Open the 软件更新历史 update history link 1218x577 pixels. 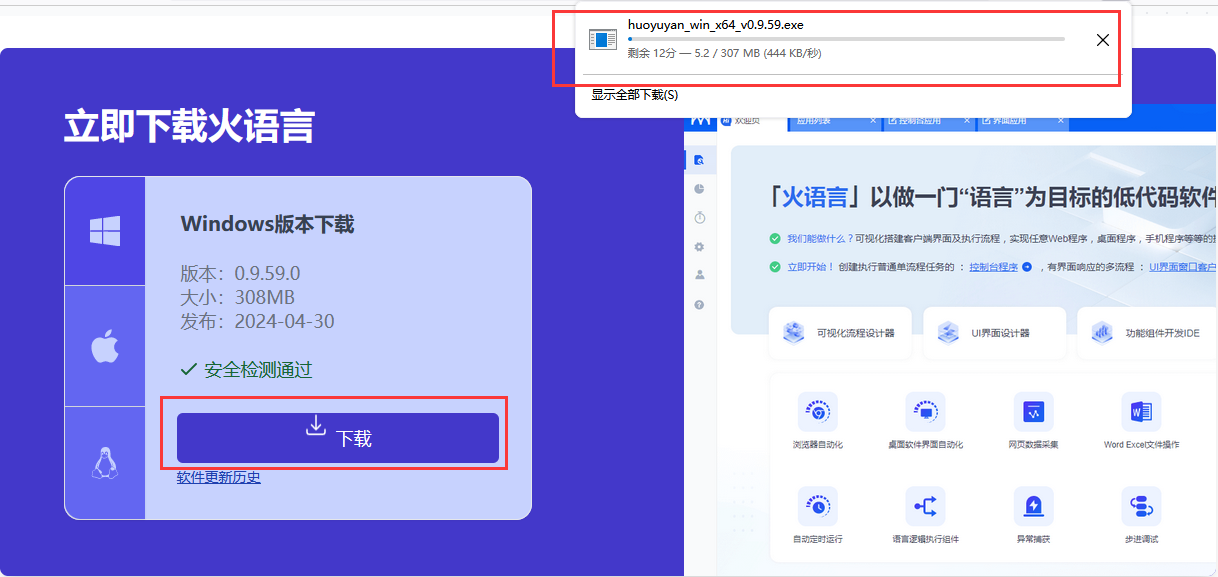pos(218,476)
